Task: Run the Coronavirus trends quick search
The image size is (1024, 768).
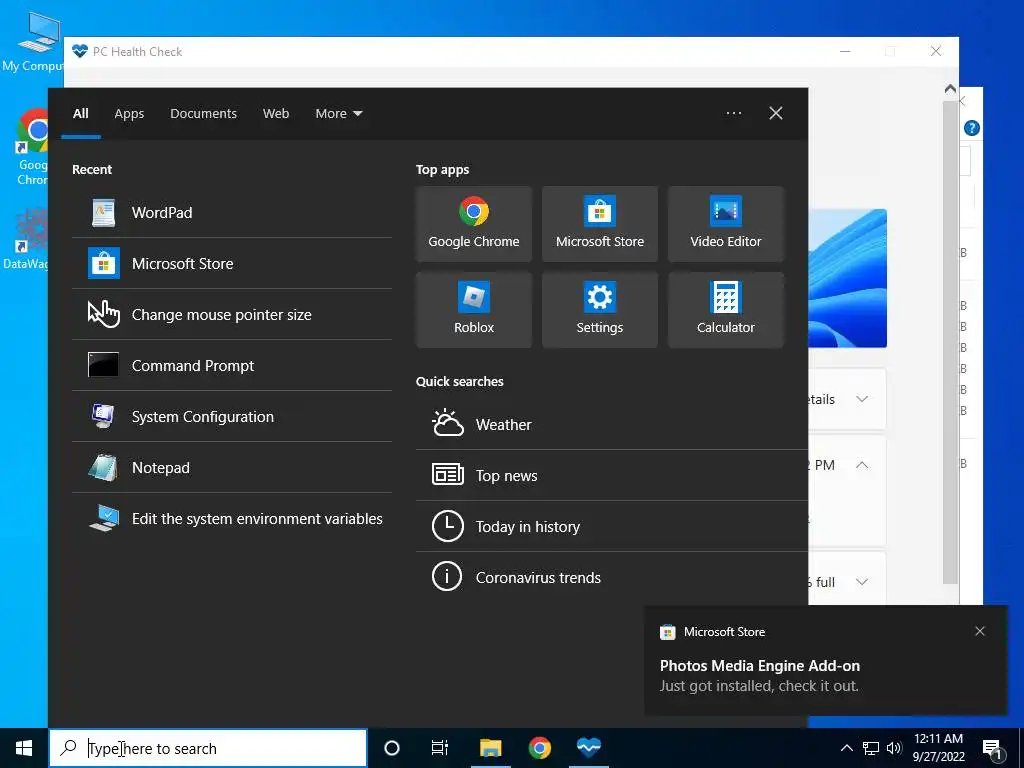Action: coord(612,577)
